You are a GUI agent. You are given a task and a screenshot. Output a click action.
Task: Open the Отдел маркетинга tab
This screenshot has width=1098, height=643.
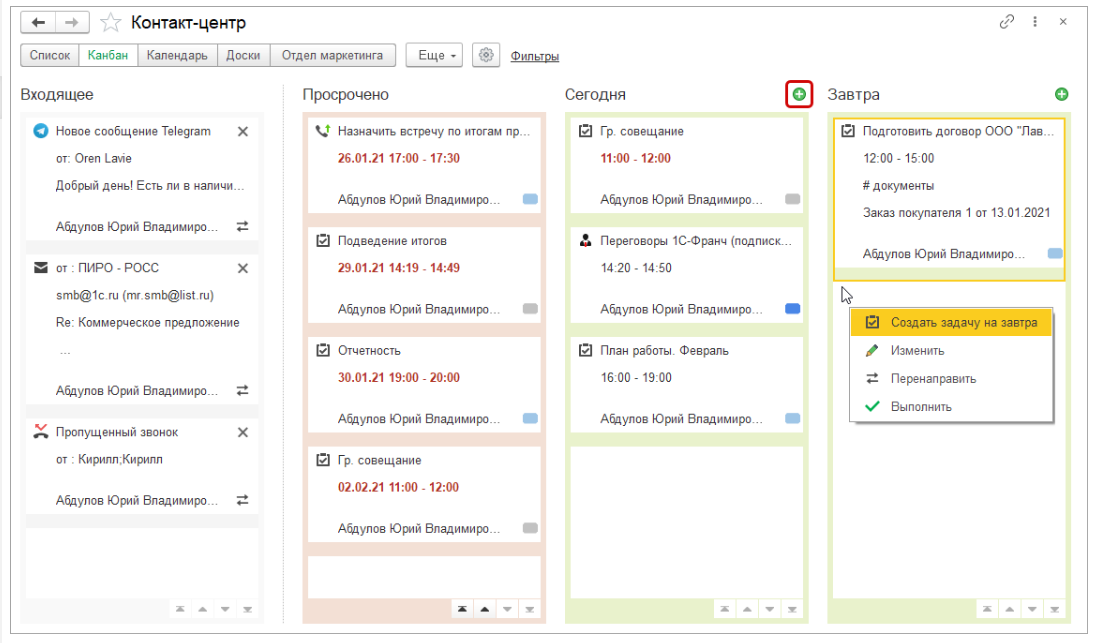[x=332, y=56]
